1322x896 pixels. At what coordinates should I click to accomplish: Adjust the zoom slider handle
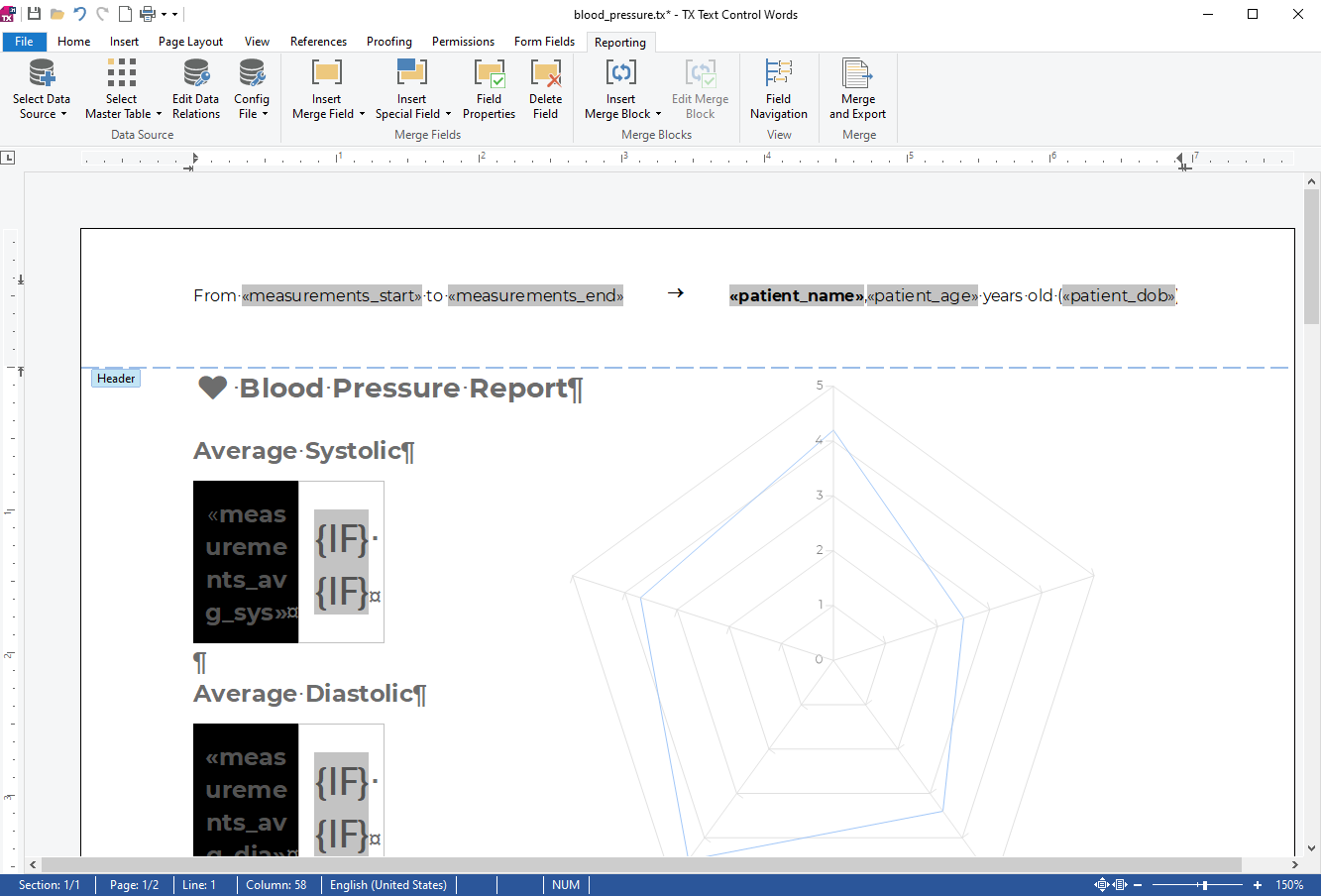[x=1204, y=885]
